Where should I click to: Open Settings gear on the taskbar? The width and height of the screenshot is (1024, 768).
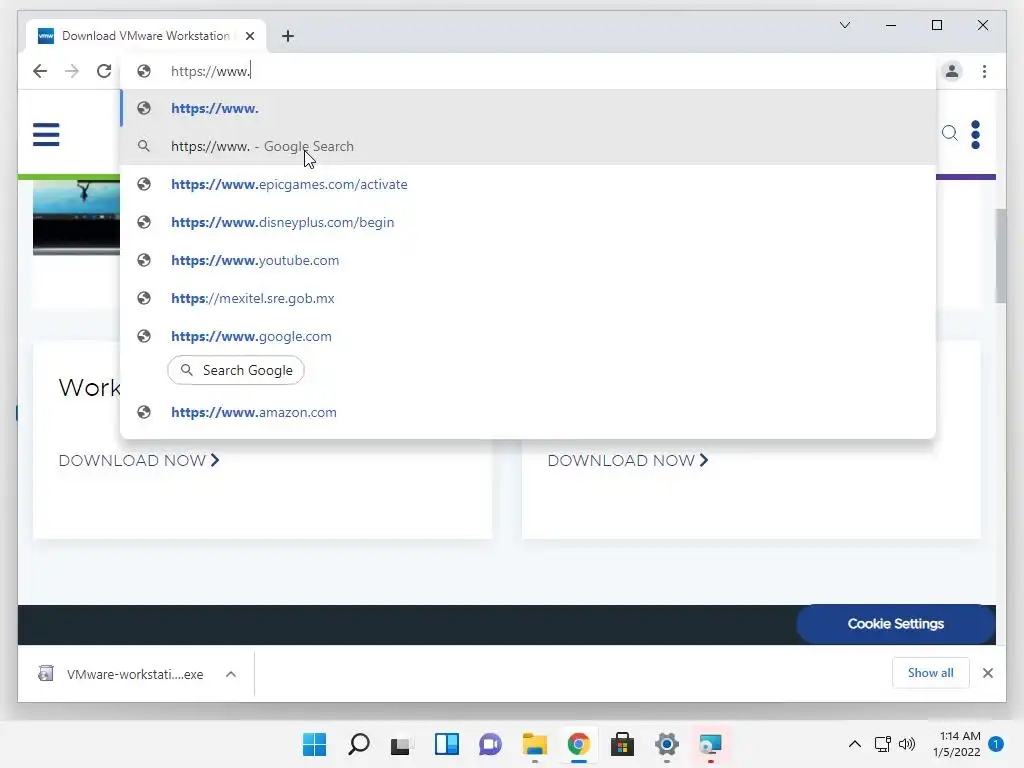click(667, 744)
